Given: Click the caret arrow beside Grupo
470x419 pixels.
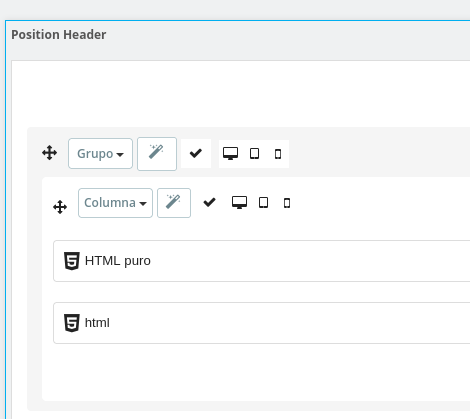Looking at the screenshot, I should pos(120,154).
